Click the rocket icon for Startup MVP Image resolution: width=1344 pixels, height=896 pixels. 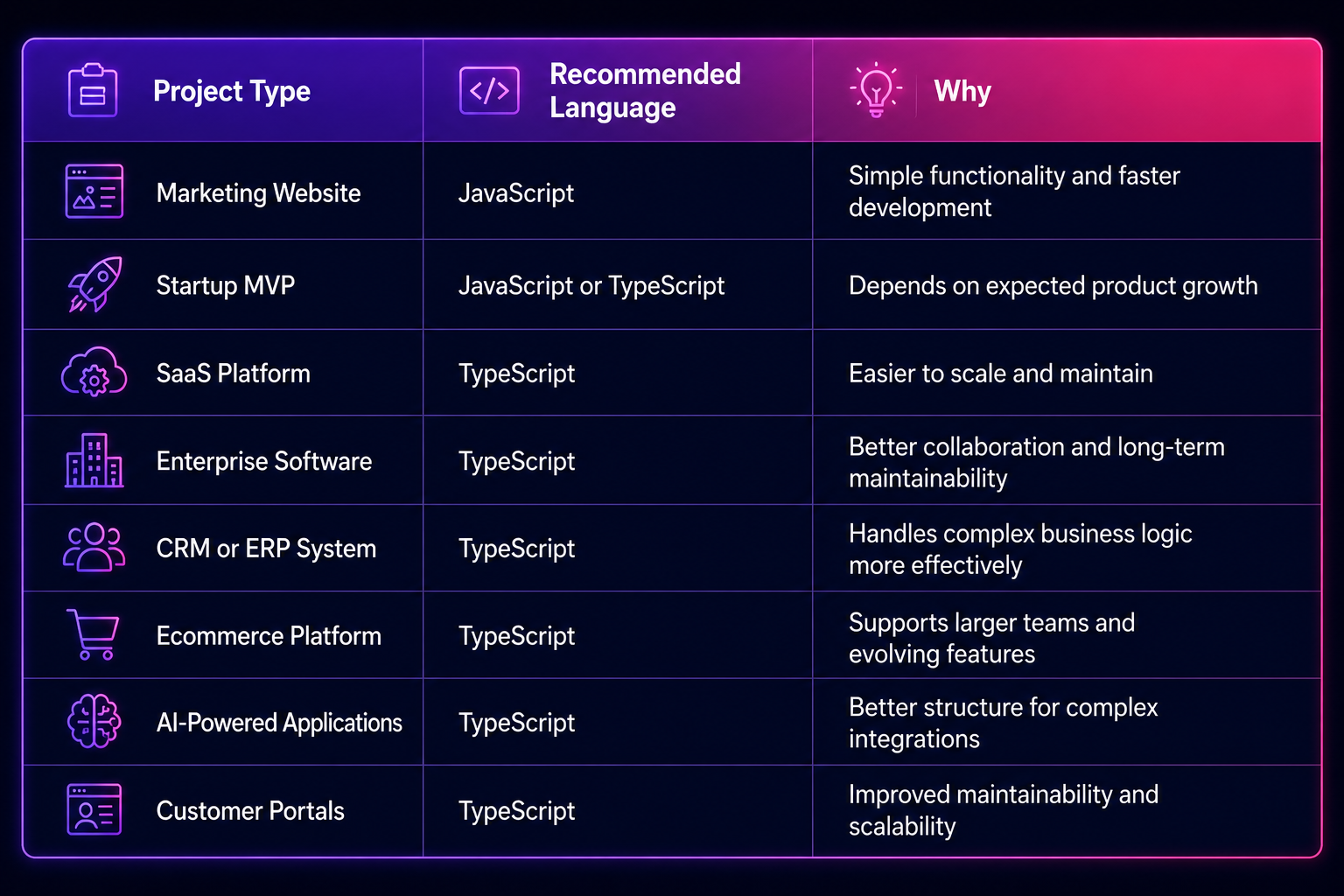95,284
